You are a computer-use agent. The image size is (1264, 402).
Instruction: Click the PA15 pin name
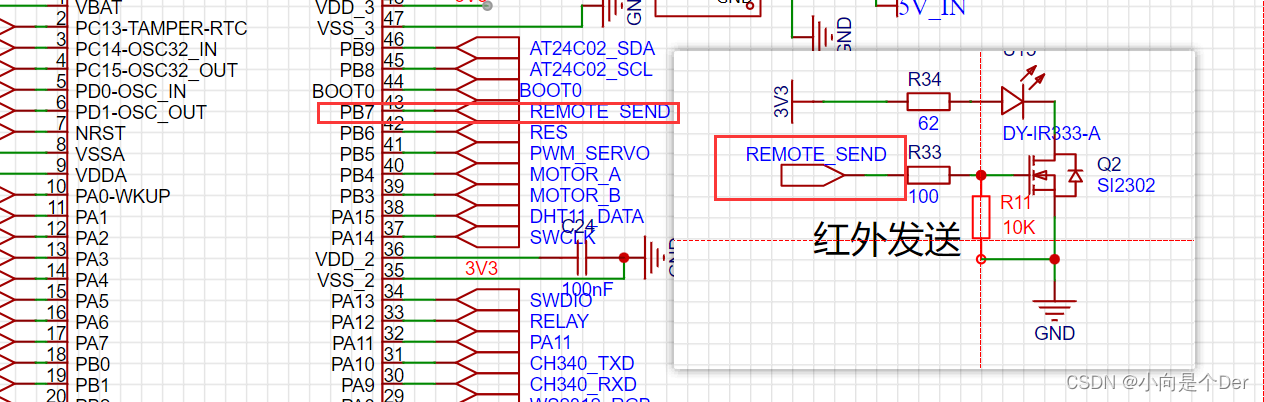click(353, 217)
